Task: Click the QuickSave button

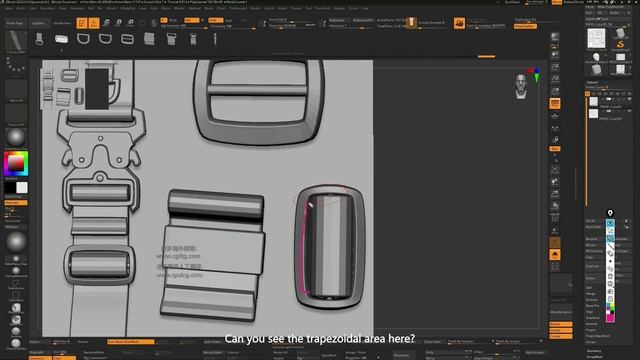Action: [x=512, y=2]
